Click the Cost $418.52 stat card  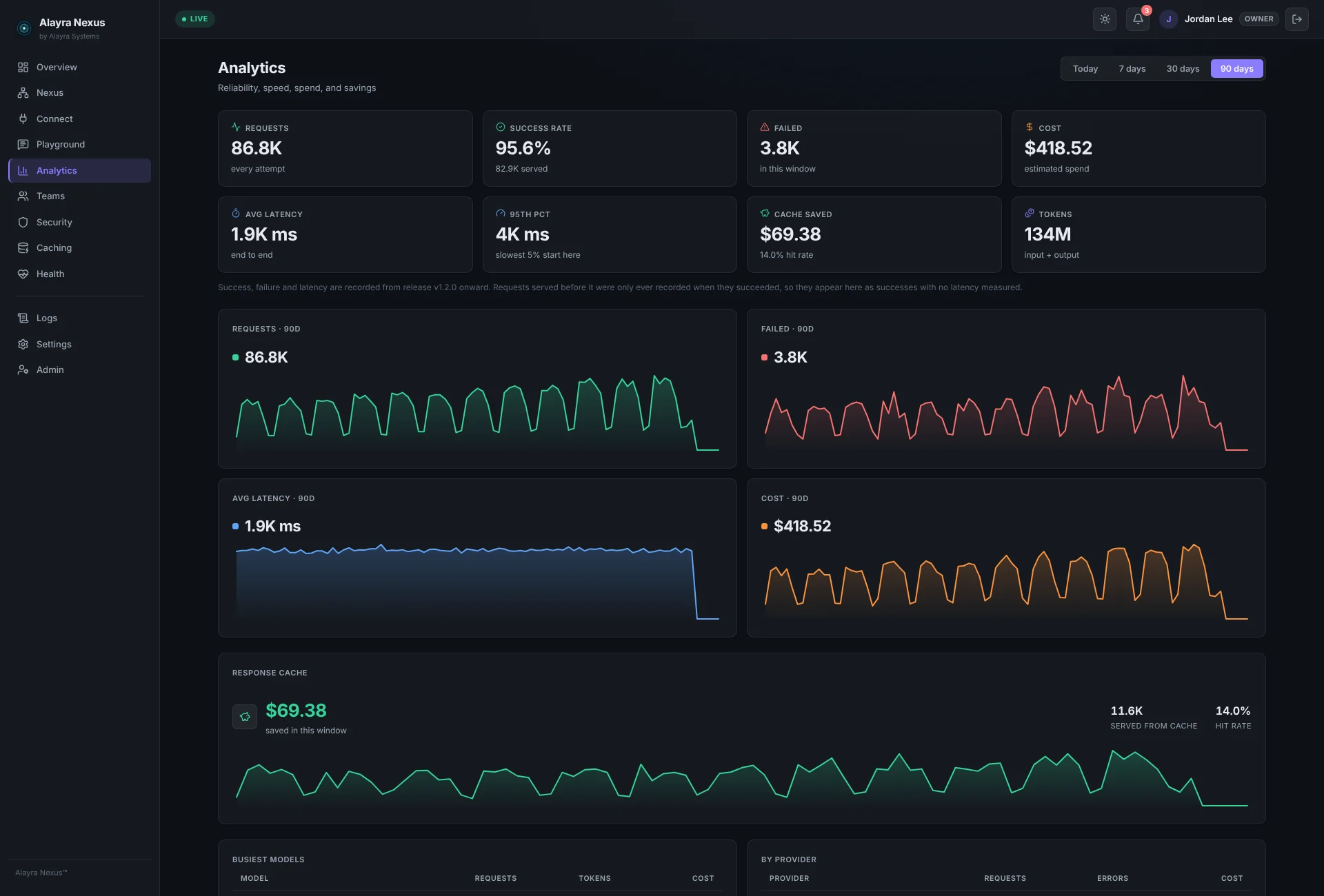[x=1139, y=149]
